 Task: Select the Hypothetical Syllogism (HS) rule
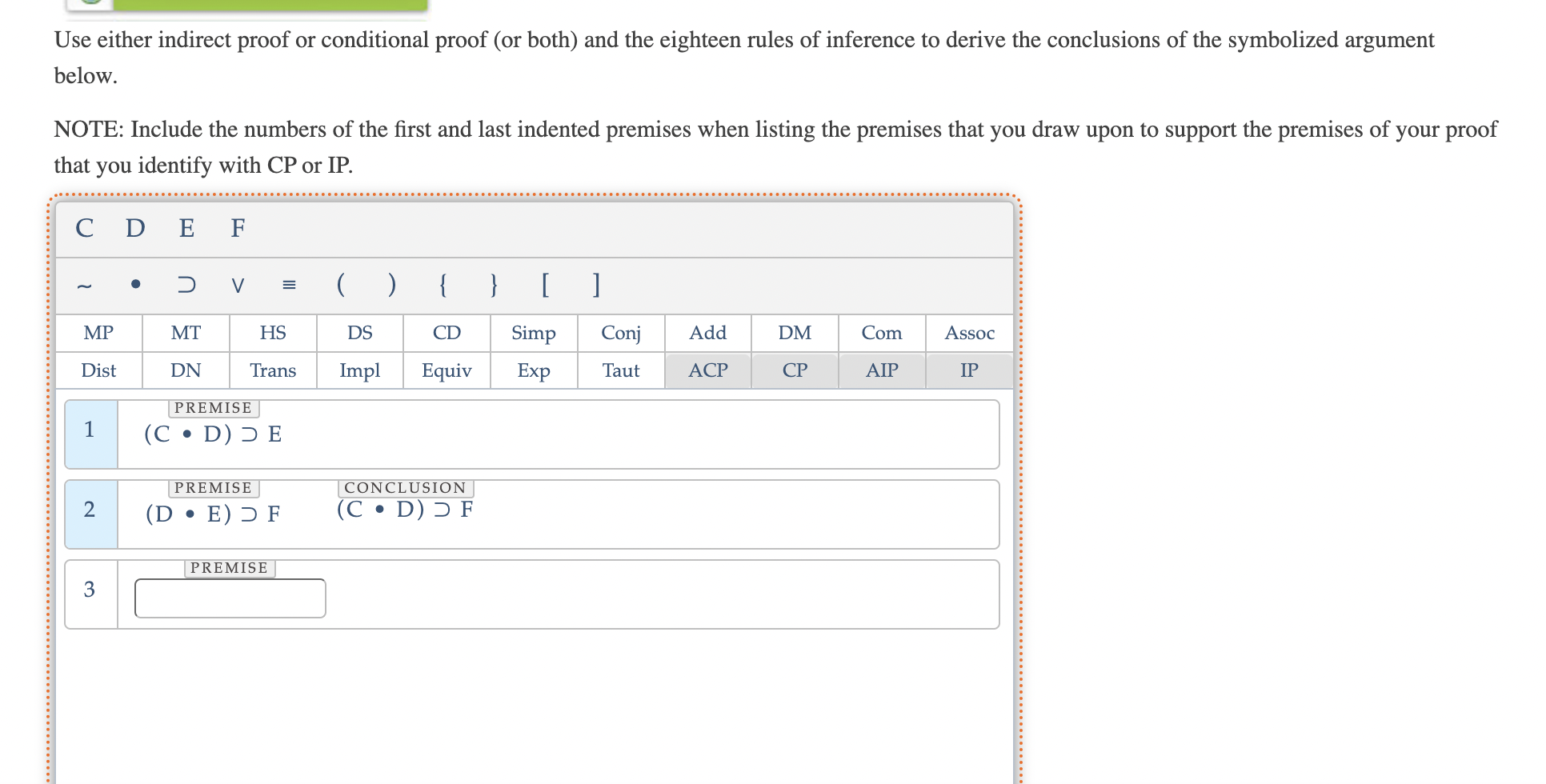271,333
